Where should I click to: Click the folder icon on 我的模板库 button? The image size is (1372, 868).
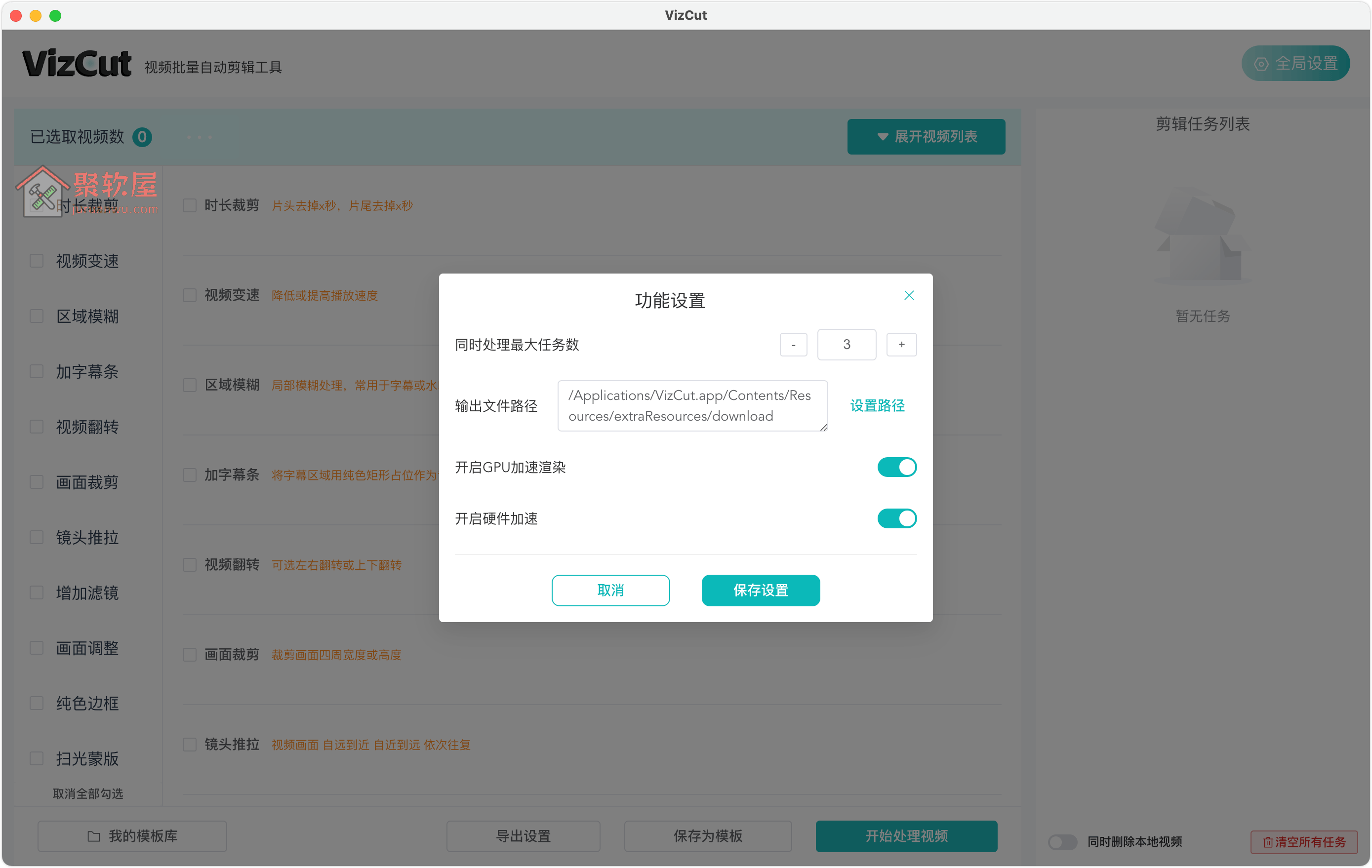coord(94,836)
